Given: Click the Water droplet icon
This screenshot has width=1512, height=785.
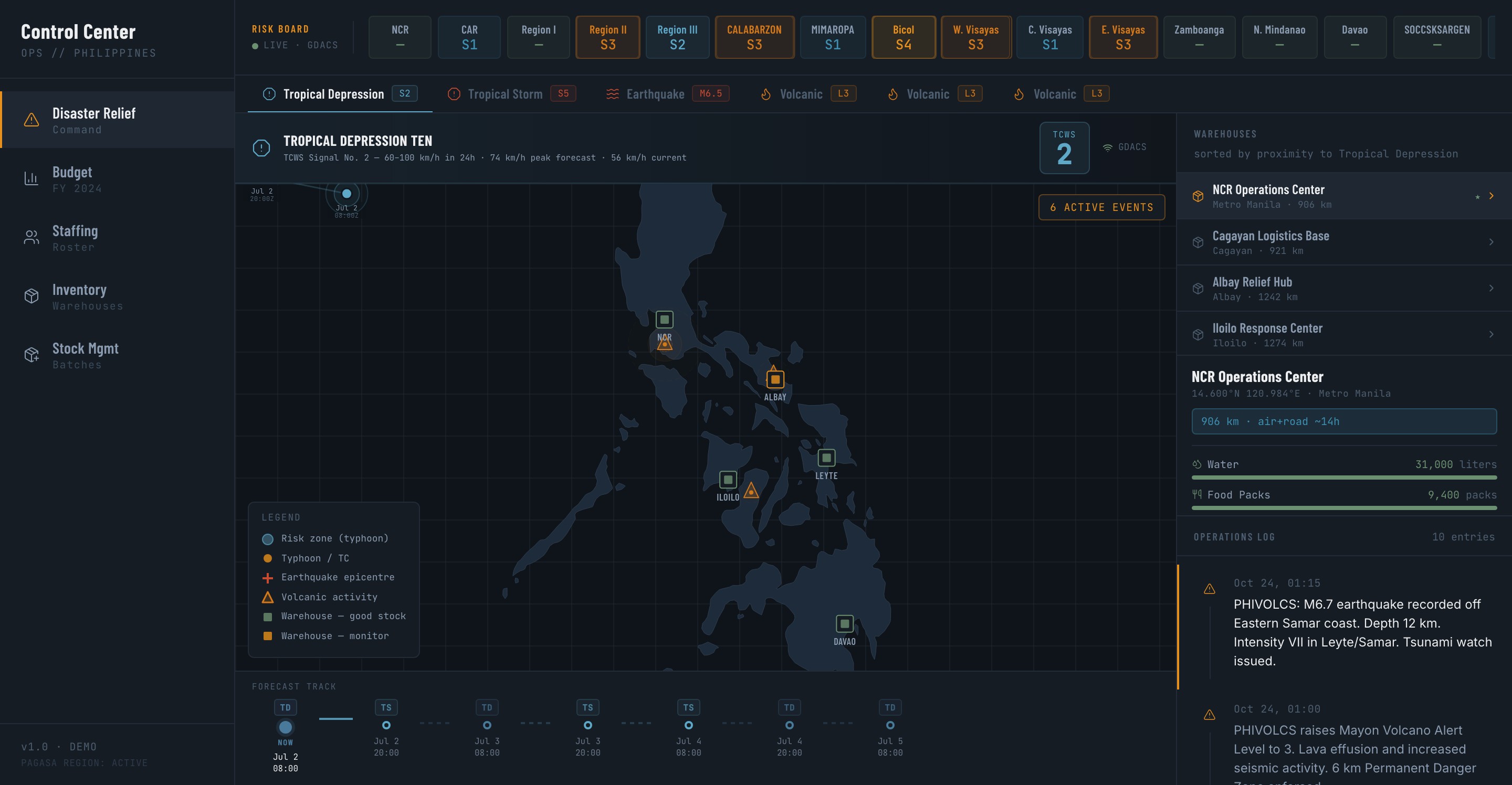Looking at the screenshot, I should (1197, 464).
